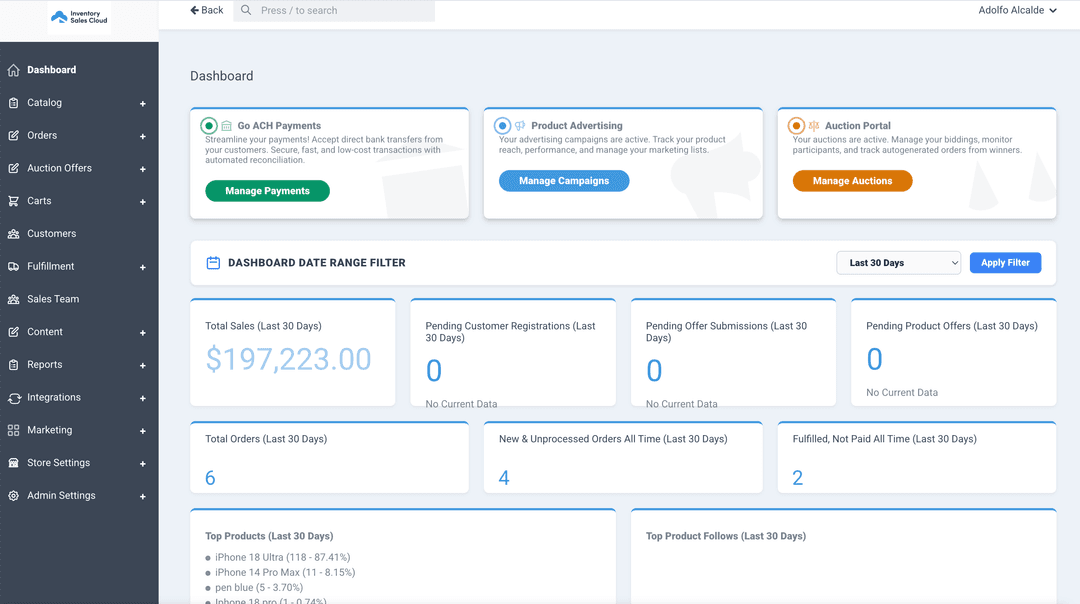Viewport: 1080px width, 604px height.
Task: Expand the Catalog submenu with plus
Action: click(x=143, y=103)
